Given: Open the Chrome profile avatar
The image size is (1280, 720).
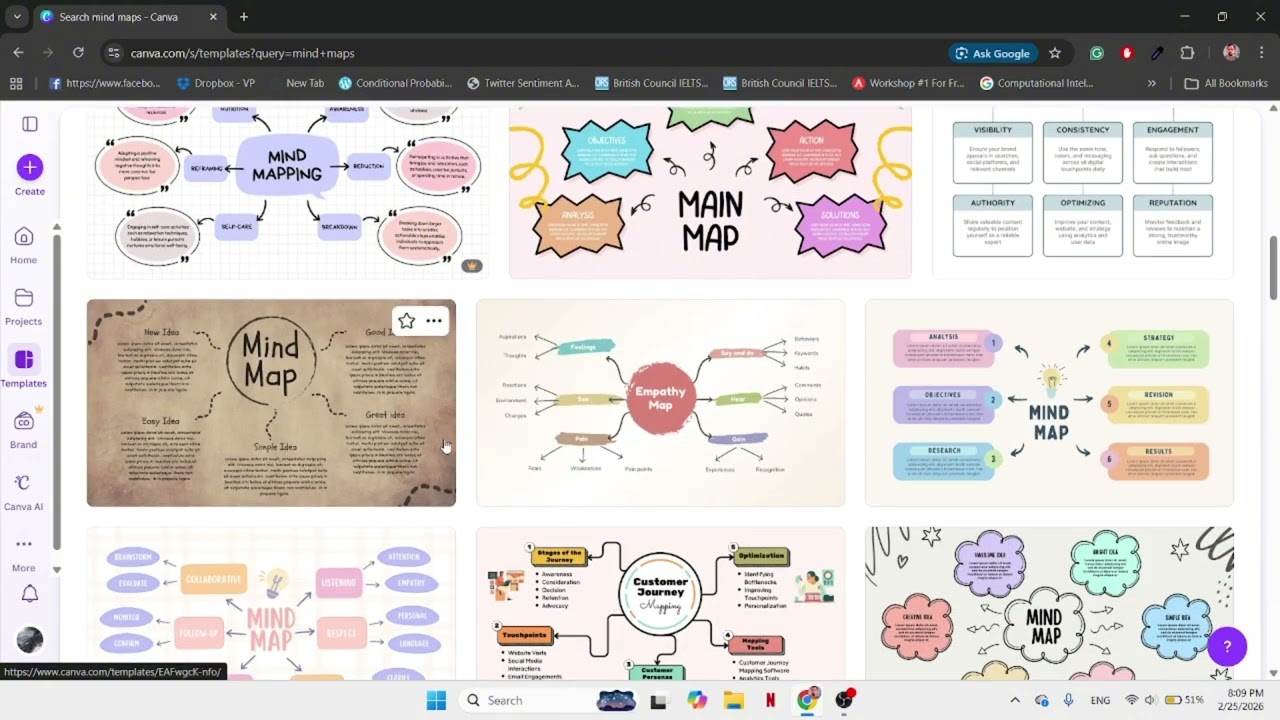Looking at the screenshot, I should coord(1231,53).
